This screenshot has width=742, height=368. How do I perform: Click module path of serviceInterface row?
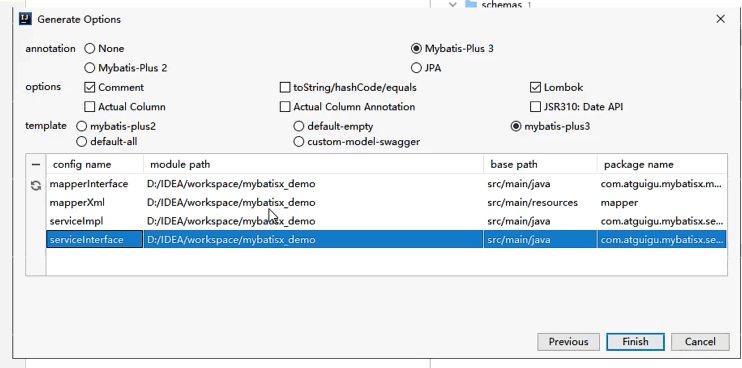pos(313,239)
